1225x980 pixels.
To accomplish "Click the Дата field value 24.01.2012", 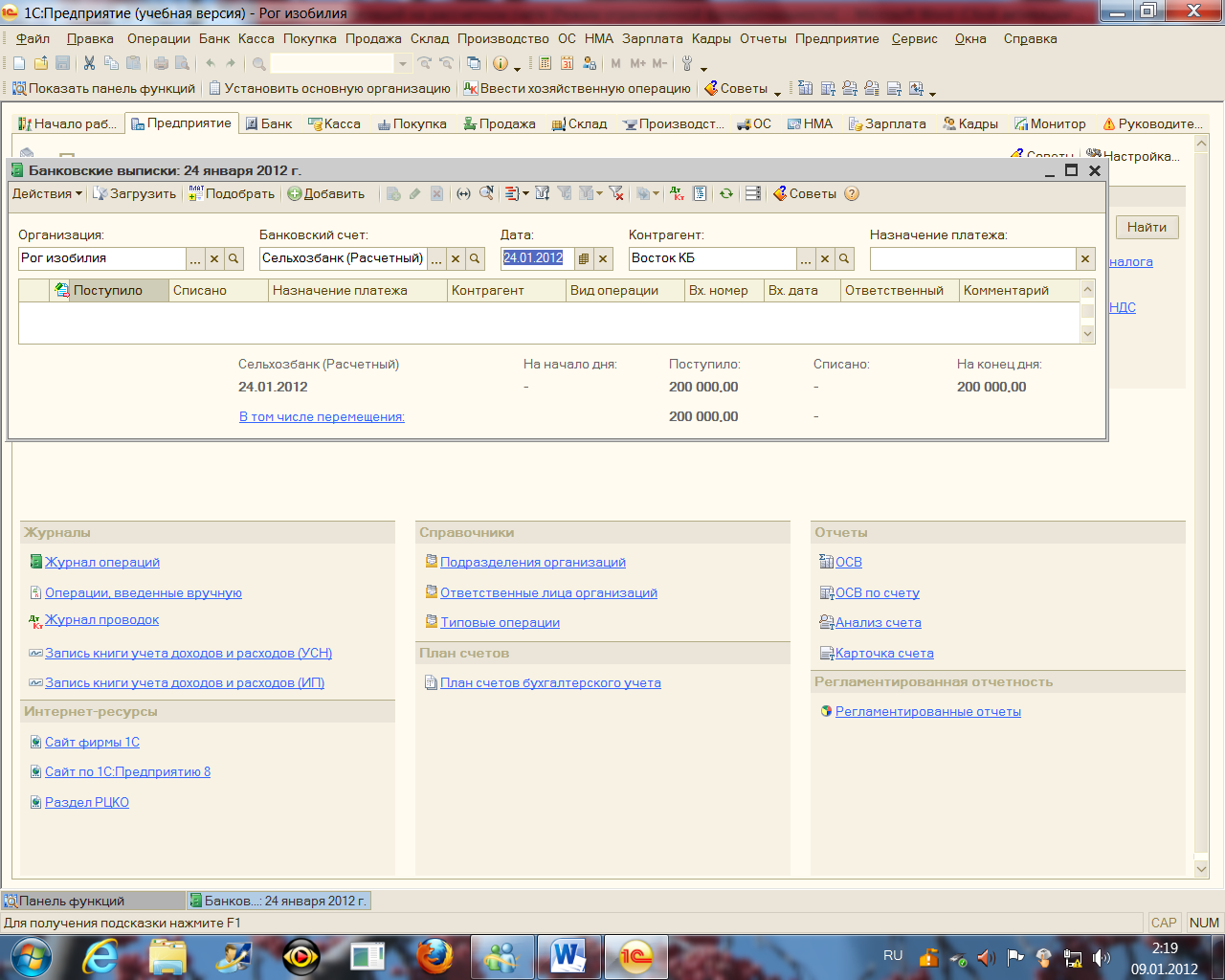I will pos(533,258).
